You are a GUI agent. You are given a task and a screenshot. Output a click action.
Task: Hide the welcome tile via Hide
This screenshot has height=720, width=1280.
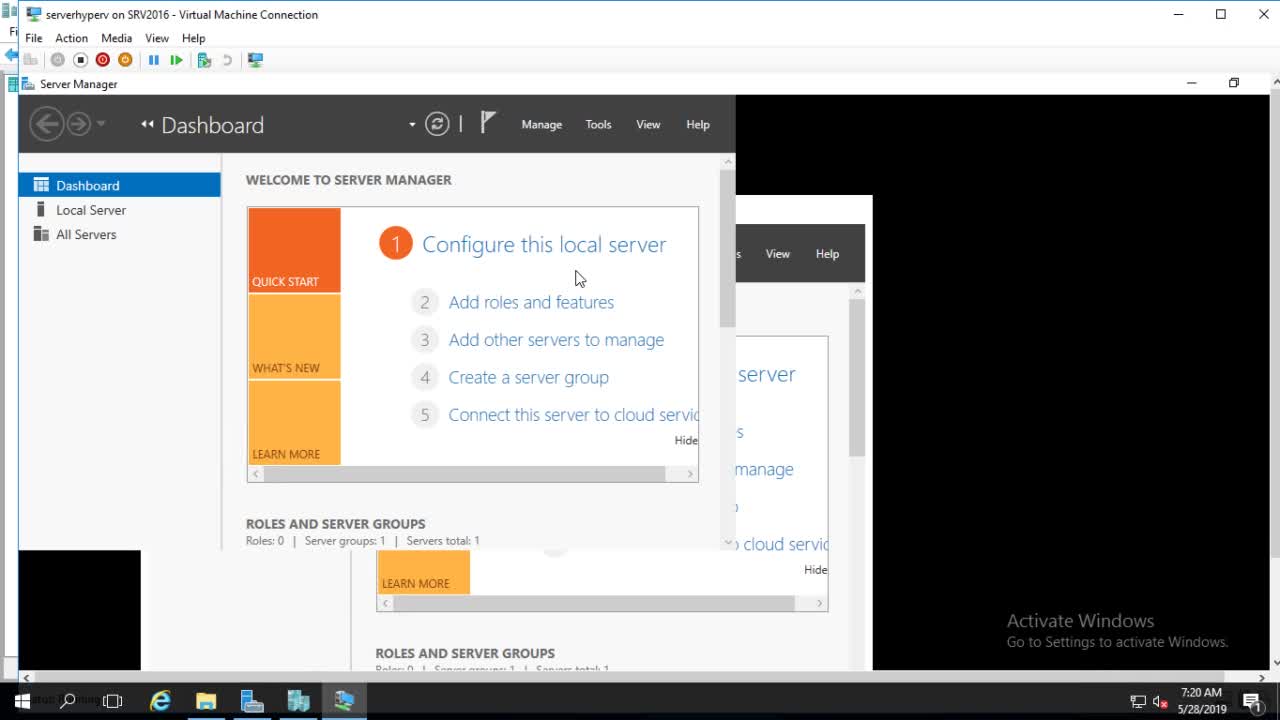686,440
